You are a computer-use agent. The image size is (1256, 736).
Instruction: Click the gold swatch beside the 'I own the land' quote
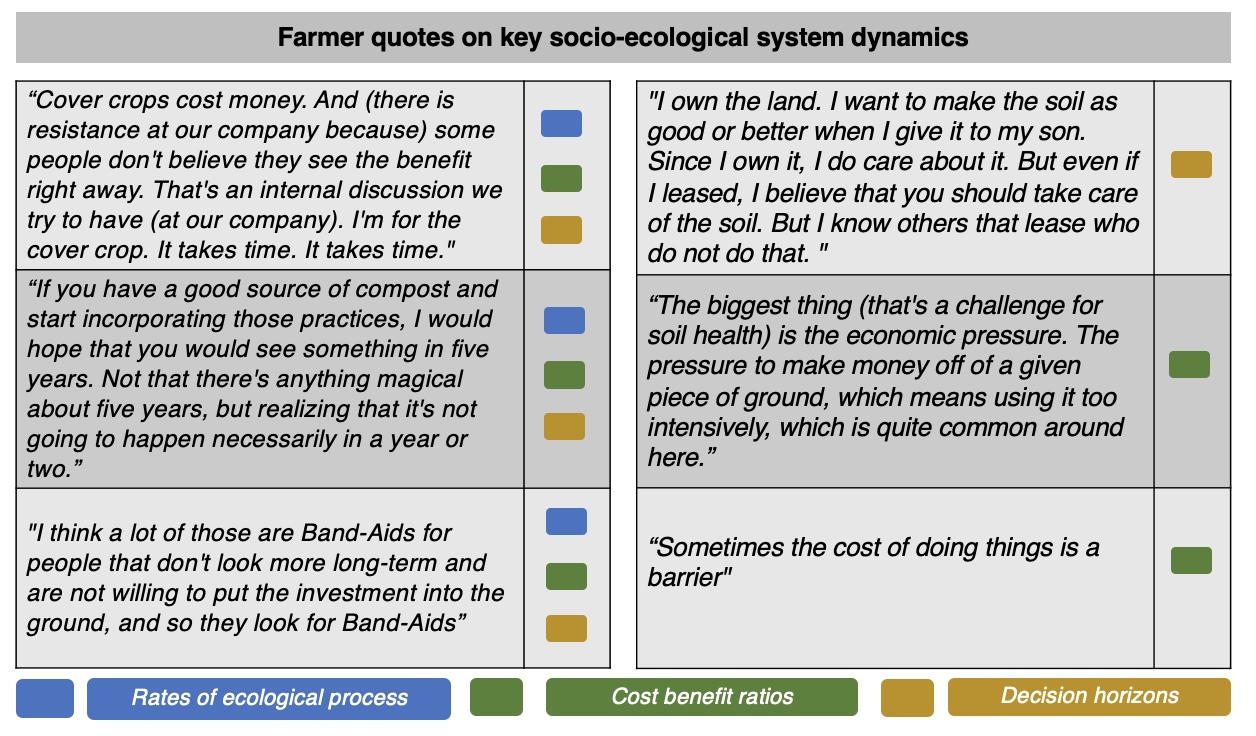(1191, 165)
